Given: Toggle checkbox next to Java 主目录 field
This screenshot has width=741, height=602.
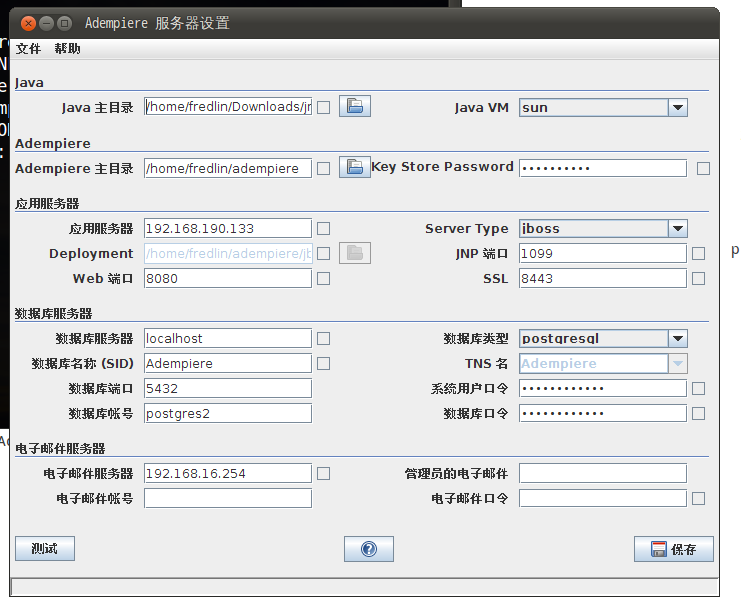Looking at the screenshot, I should [324, 108].
